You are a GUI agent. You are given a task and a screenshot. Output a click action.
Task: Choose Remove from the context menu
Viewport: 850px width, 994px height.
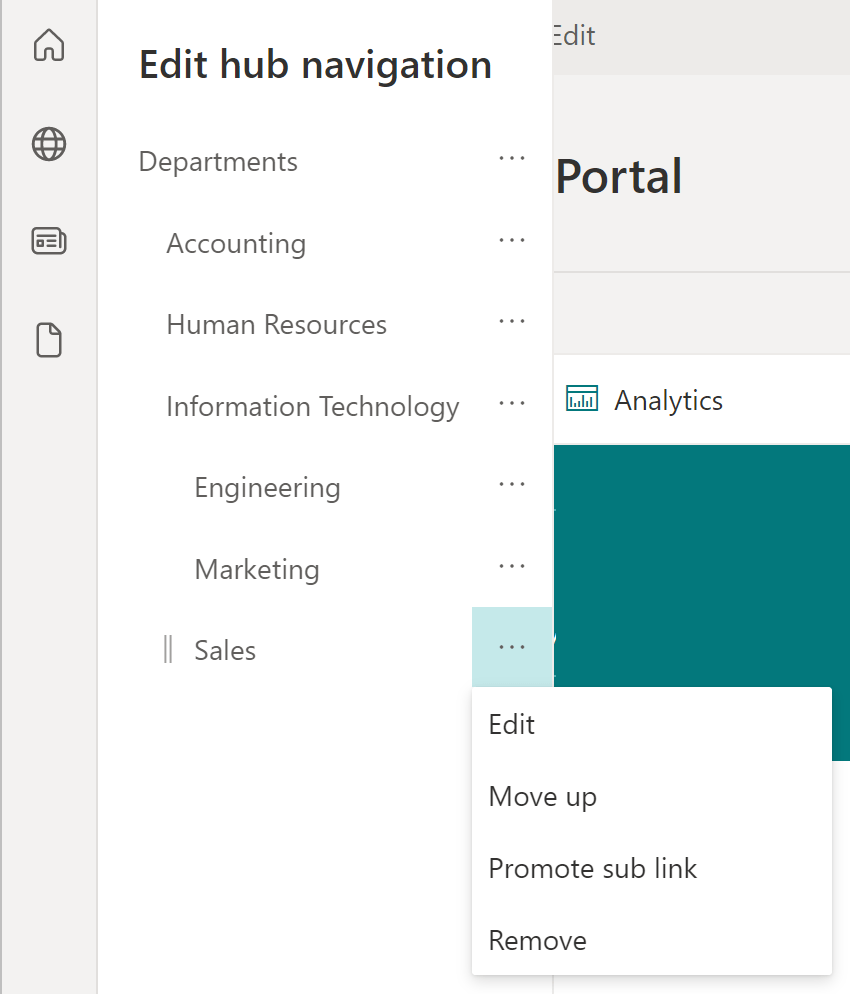pyautogui.click(x=537, y=940)
